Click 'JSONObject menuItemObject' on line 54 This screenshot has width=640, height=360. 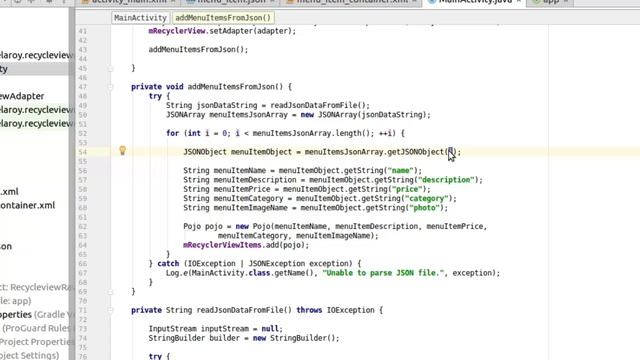point(238,152)
